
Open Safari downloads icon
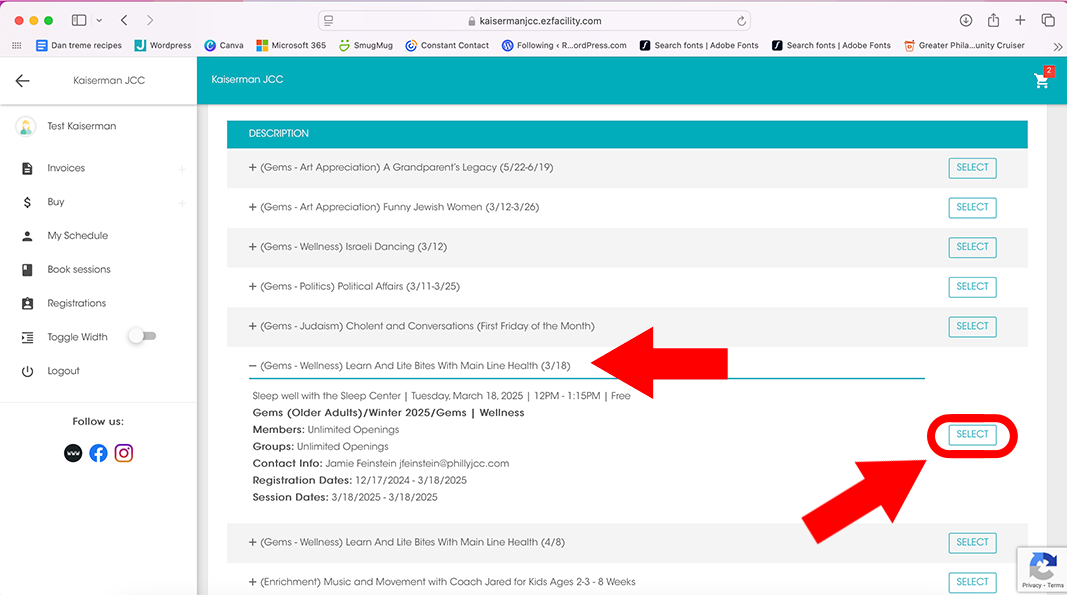tap(965, 20)
